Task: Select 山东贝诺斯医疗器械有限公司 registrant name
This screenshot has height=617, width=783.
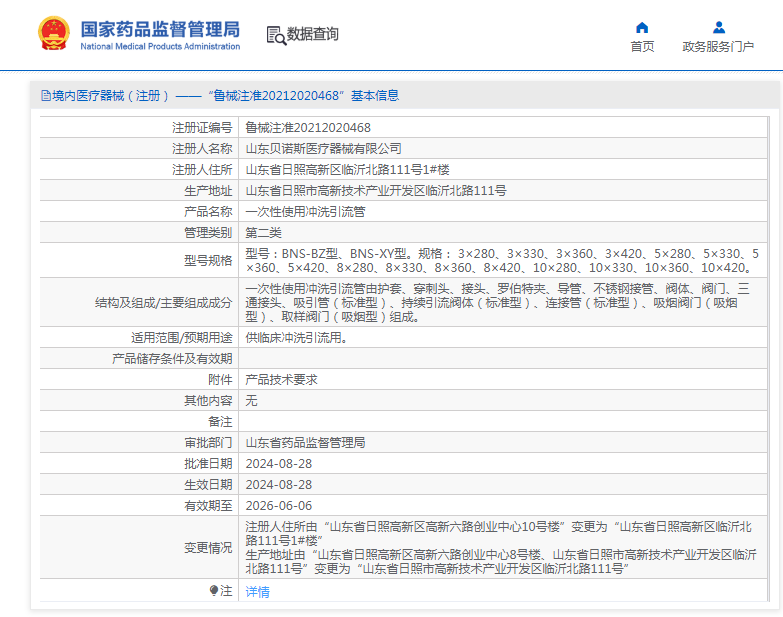Action: point(324,149)
